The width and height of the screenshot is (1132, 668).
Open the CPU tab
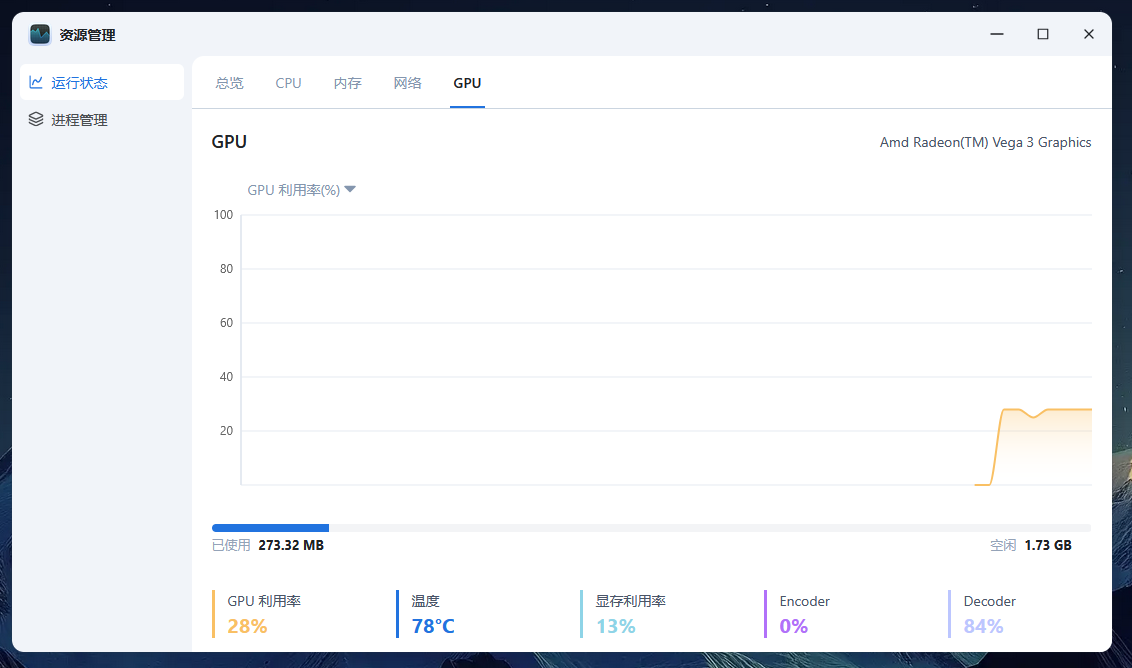pos(288,83)
